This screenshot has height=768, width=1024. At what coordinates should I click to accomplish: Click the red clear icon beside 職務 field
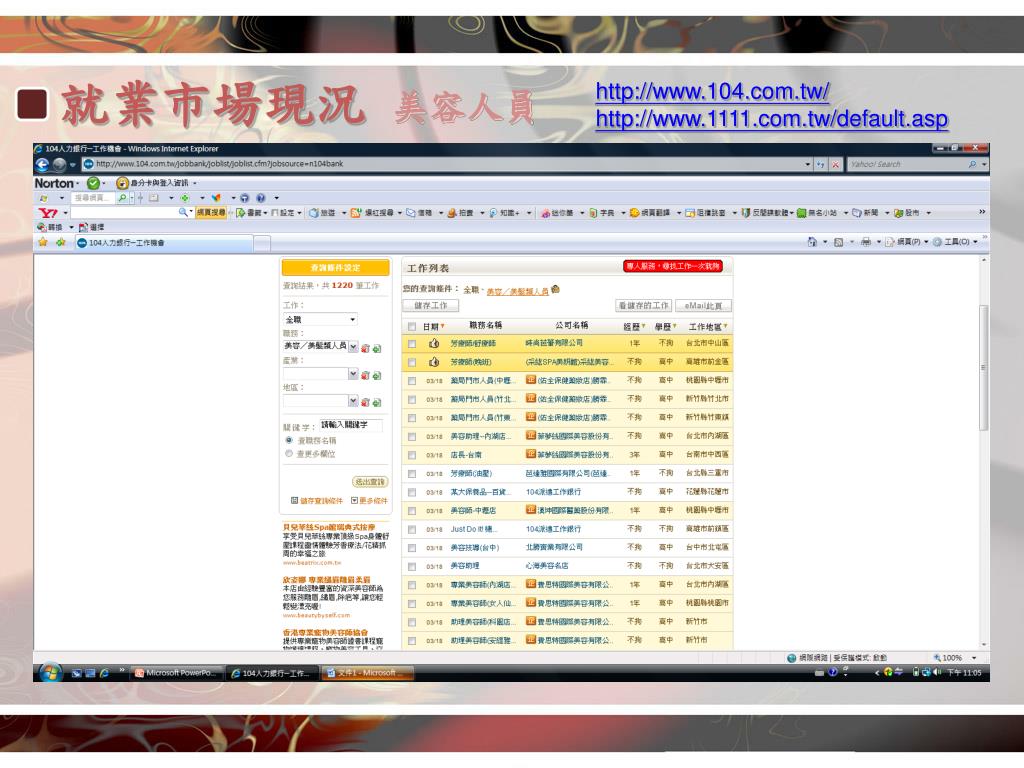[x=366, y=349]
